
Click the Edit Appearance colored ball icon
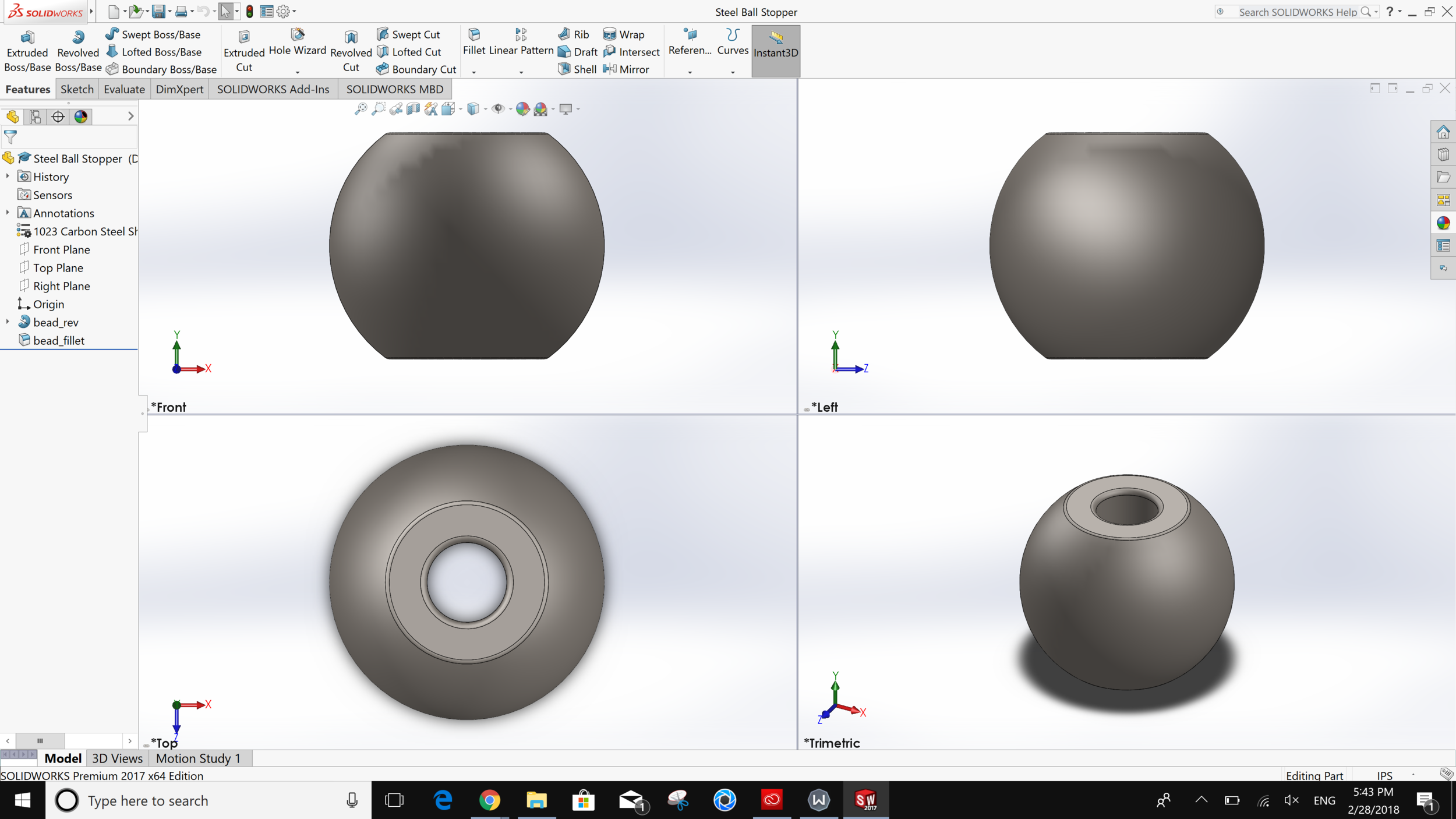click(522, 108)
